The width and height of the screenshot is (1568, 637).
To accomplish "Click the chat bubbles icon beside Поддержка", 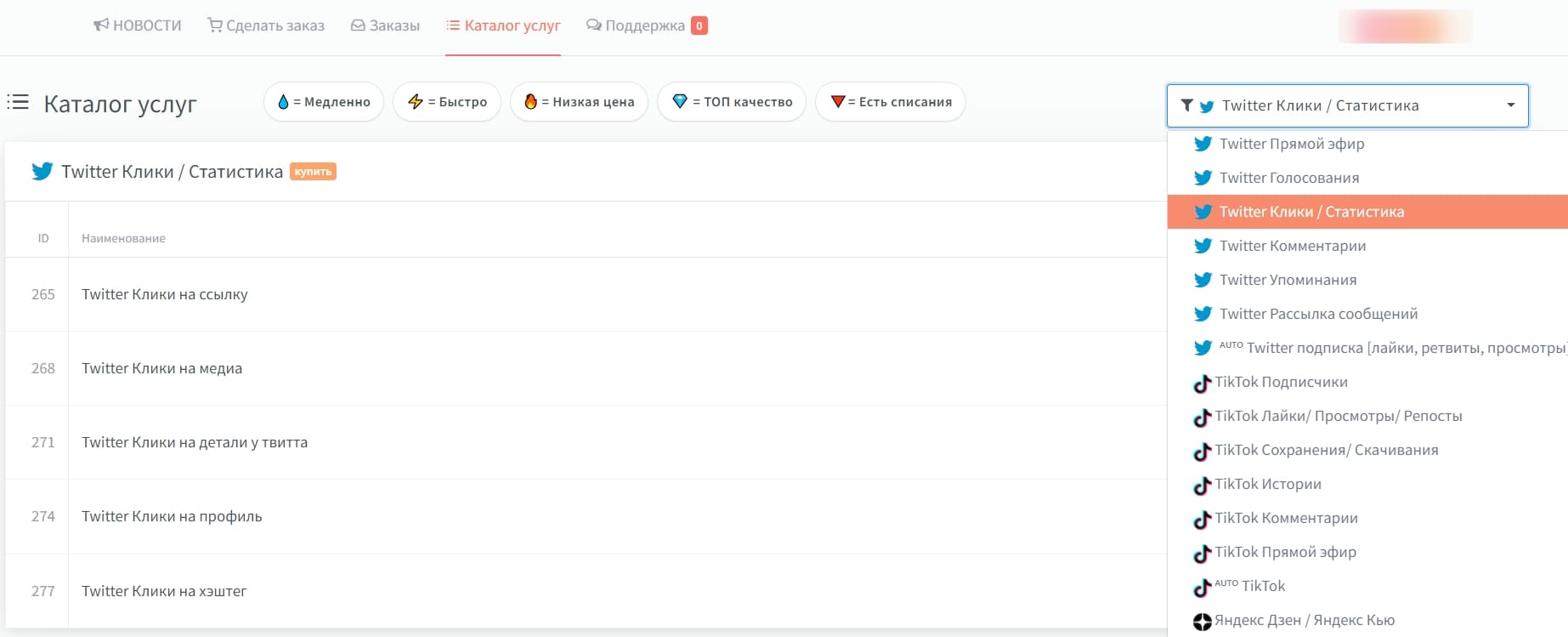I will 594,26.
